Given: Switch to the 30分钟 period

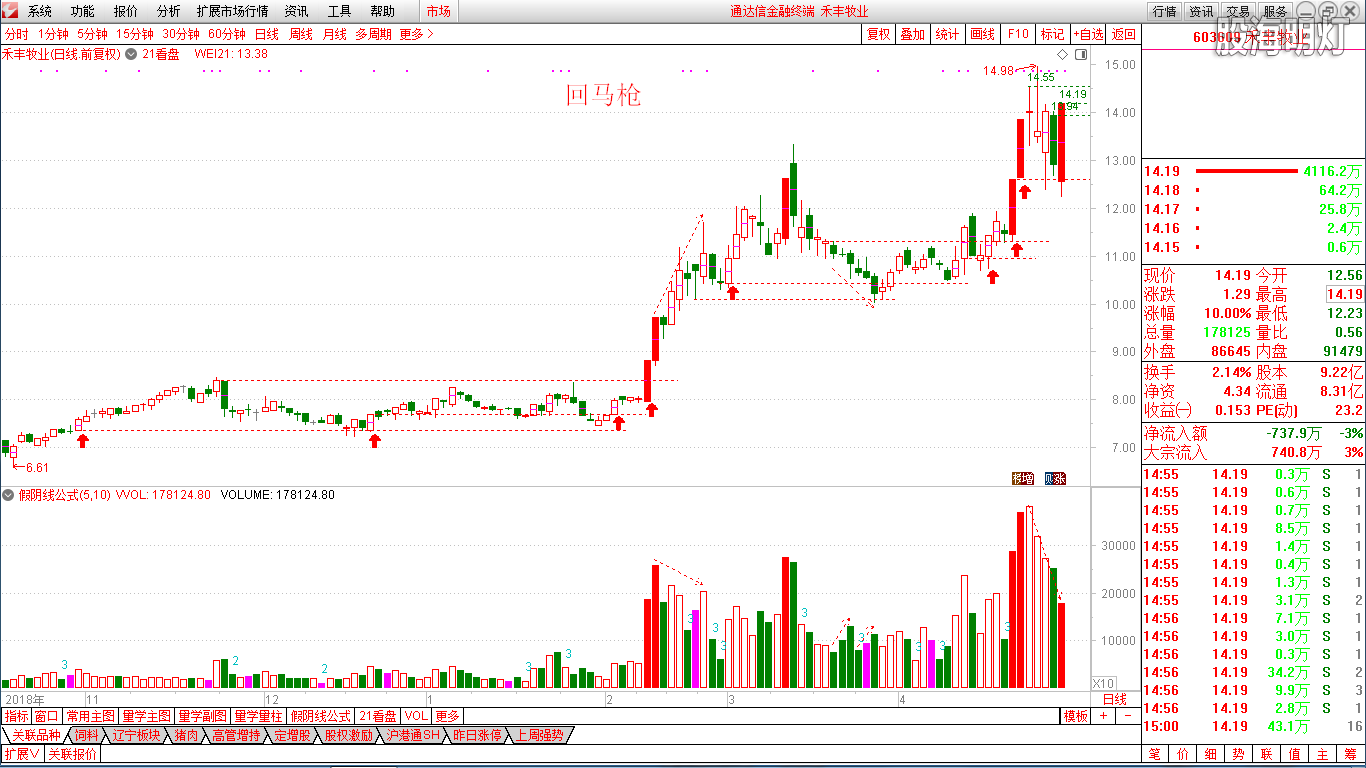Looking at the screenshot, I should [181, 34].
